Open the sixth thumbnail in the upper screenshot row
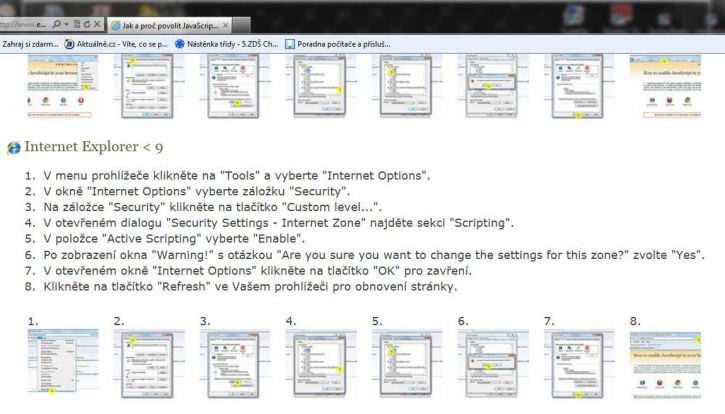Screen dimensions: 725x414 tap(492, 86)
